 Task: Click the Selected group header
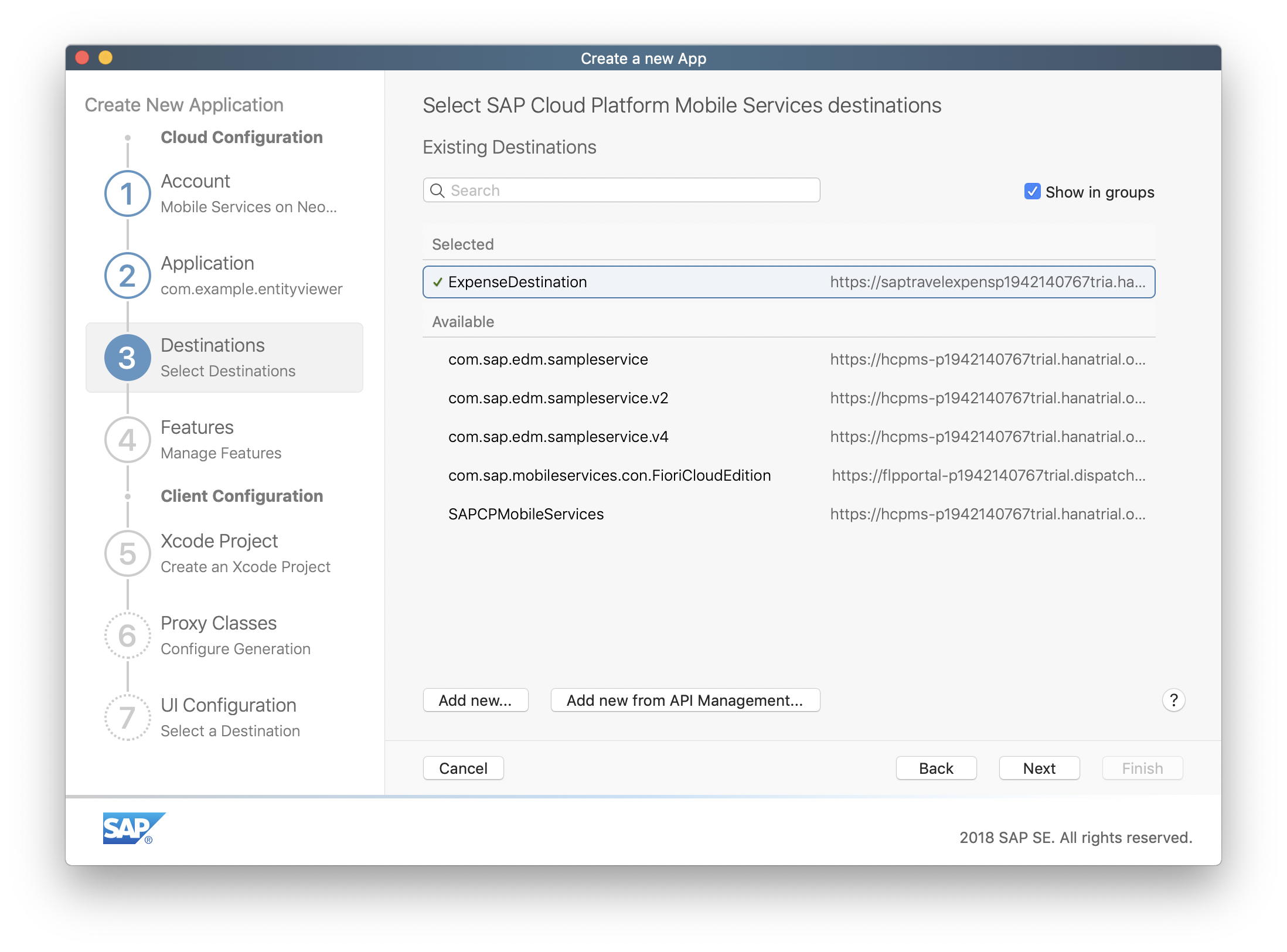click(x=463, y=244)
